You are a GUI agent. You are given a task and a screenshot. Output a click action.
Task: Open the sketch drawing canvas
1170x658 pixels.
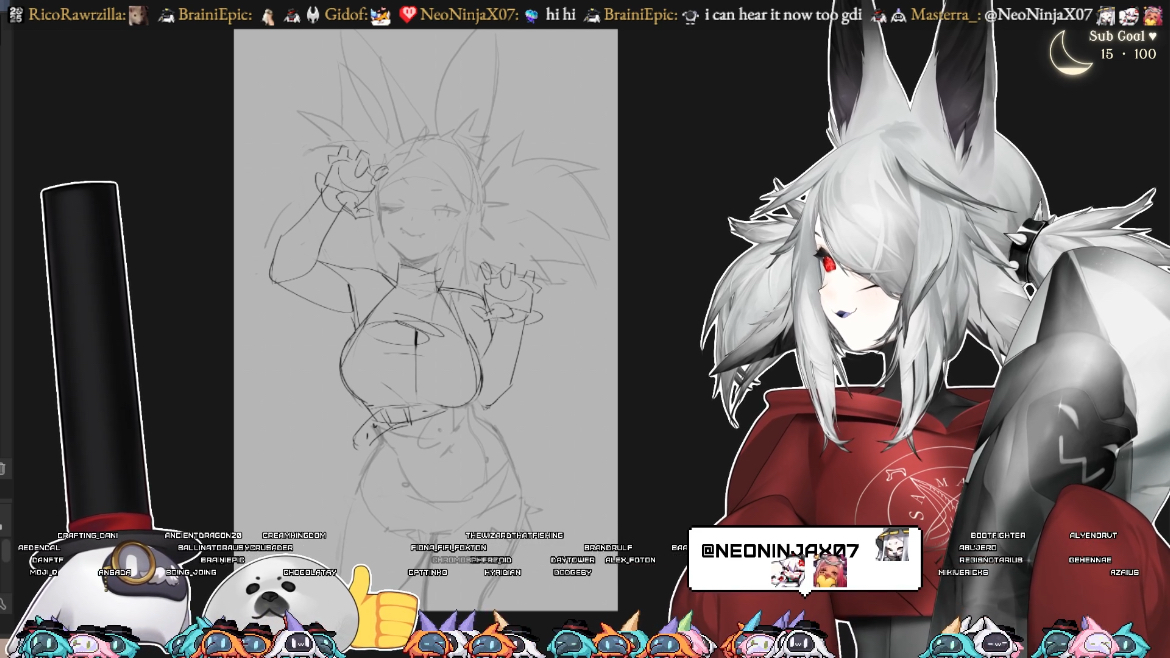pyautogui.click(x=426, y=319)
